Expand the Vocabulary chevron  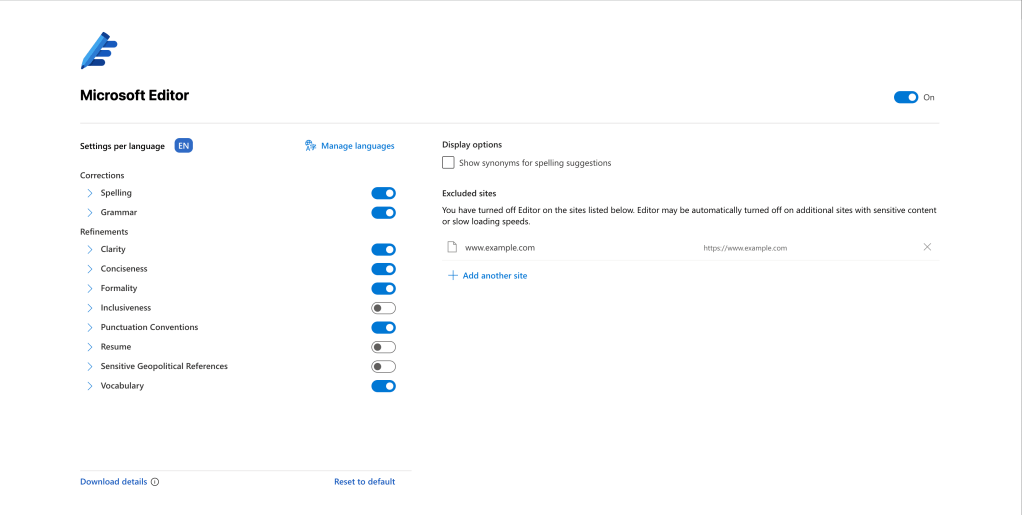pyautogui.click(x=90, y=386)
